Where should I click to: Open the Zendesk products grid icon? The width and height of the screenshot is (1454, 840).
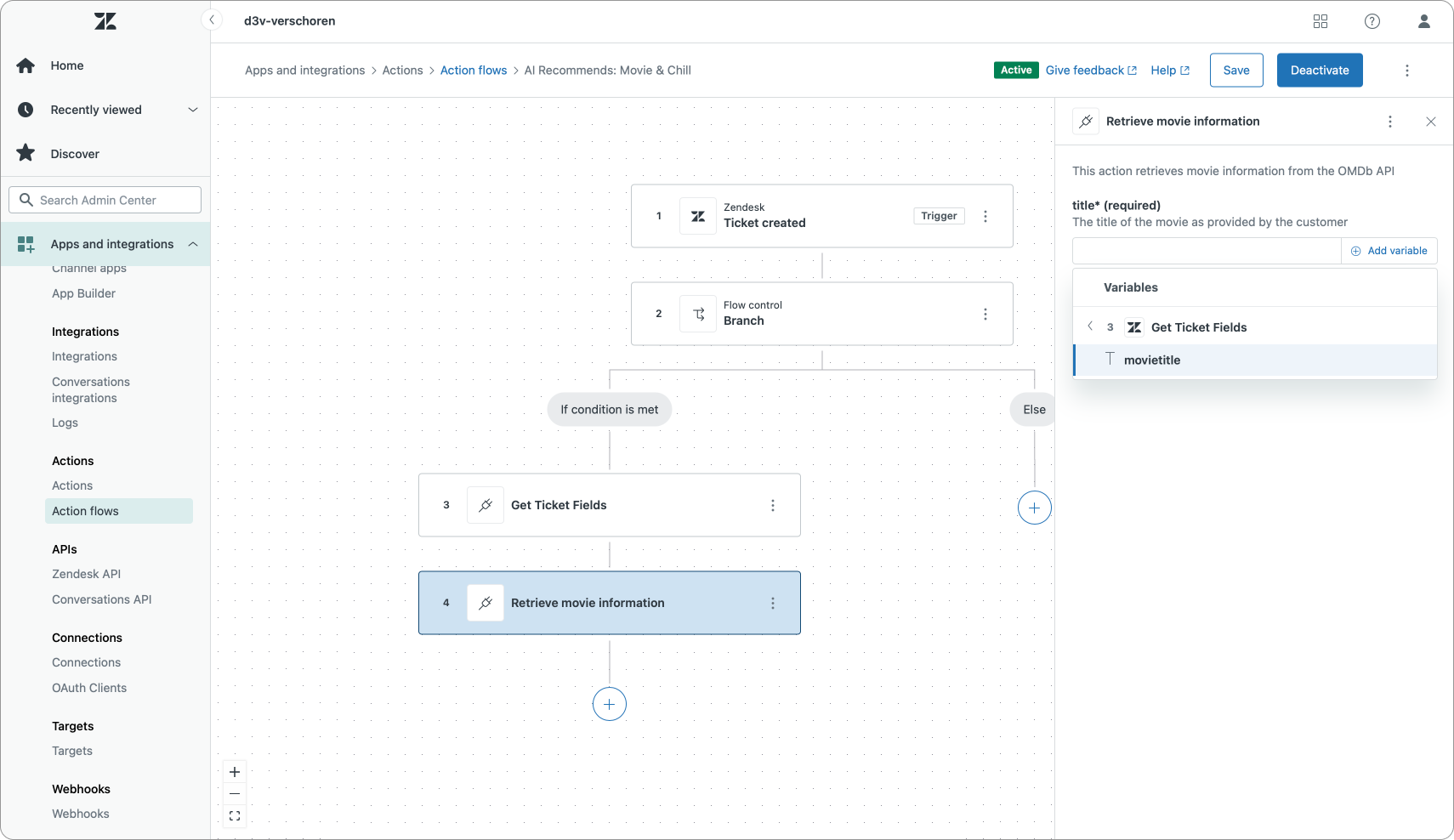tap(1321, 21)
